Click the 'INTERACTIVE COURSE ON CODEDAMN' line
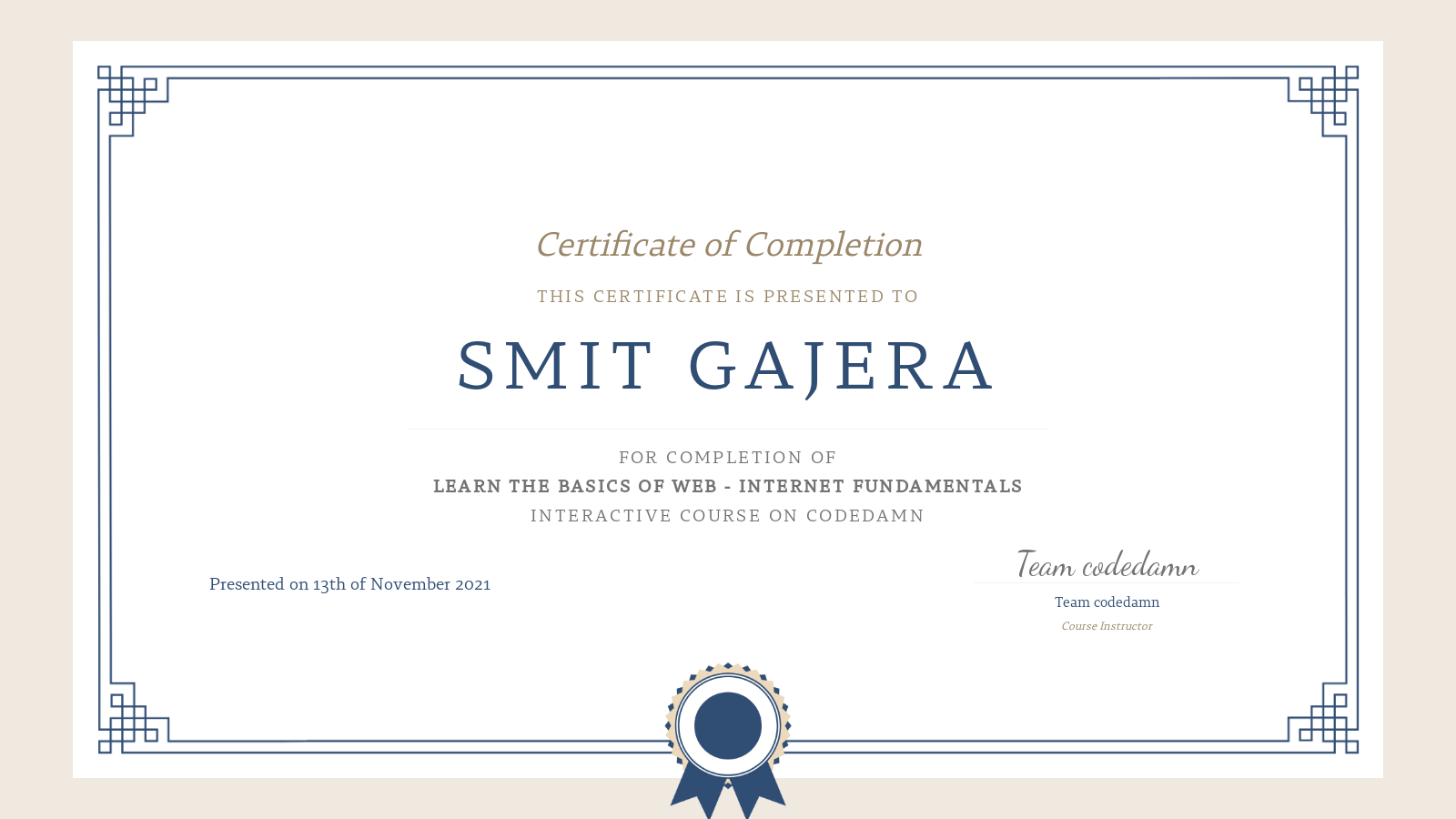This screenshot has height=819, width=1456. click(727, 515)
